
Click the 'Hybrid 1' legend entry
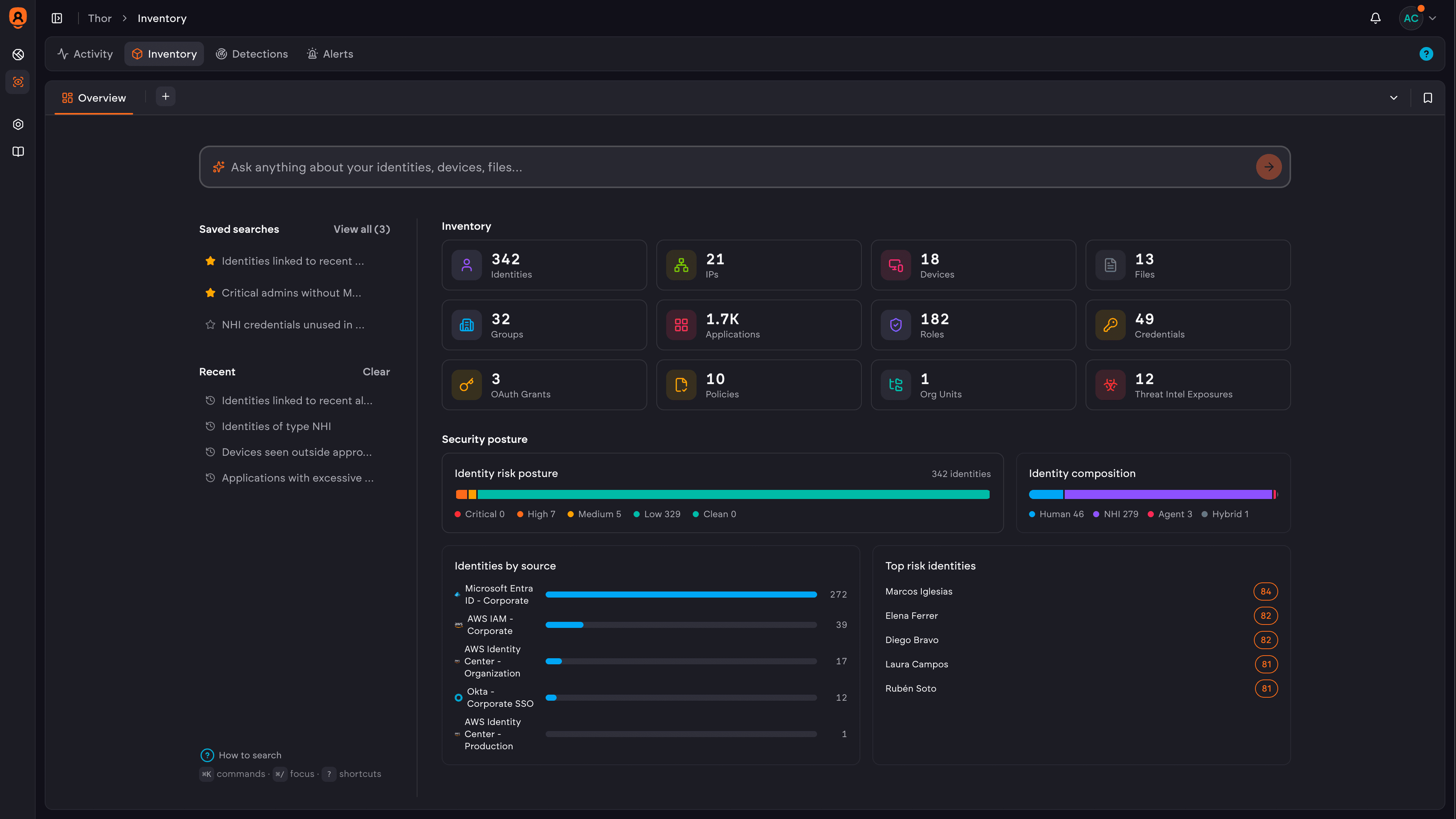(1225, 515)
